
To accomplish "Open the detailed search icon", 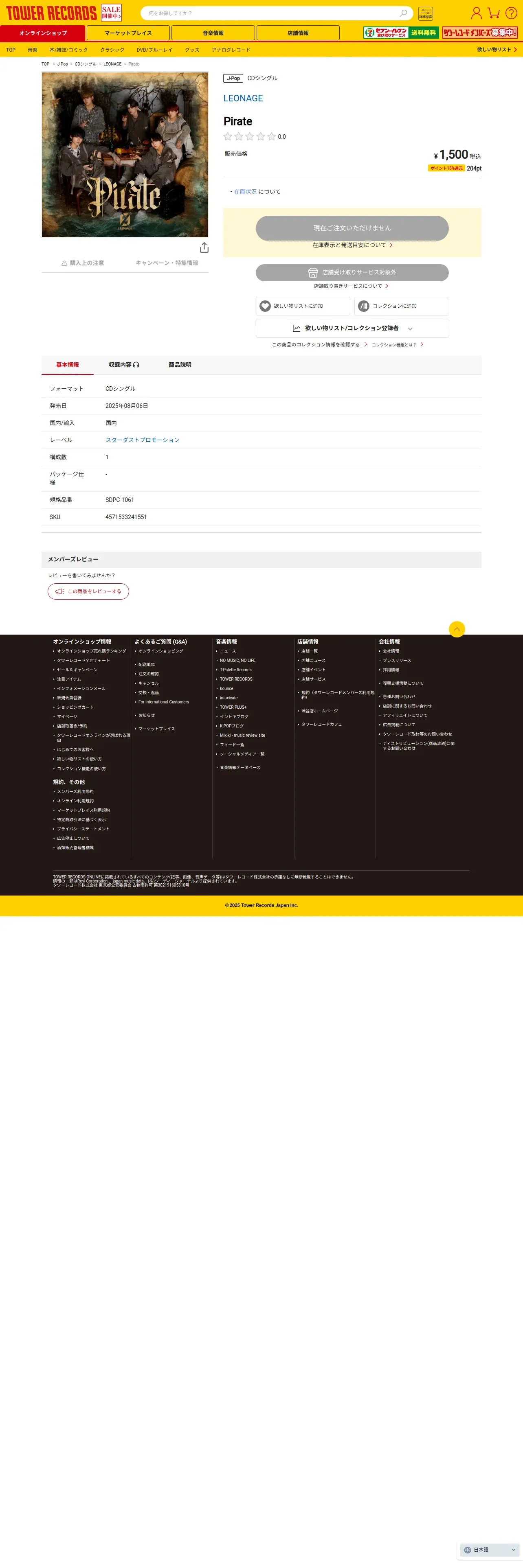I will coord(426,13).
